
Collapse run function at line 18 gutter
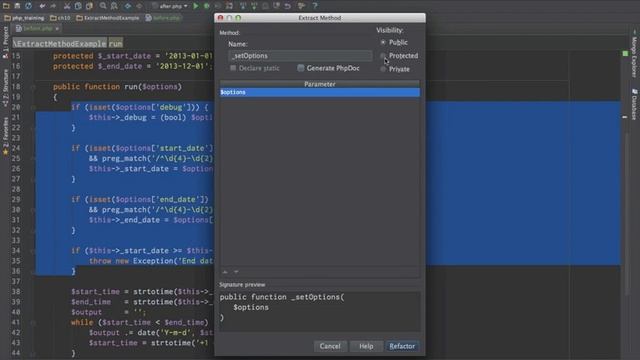[33, 87]
